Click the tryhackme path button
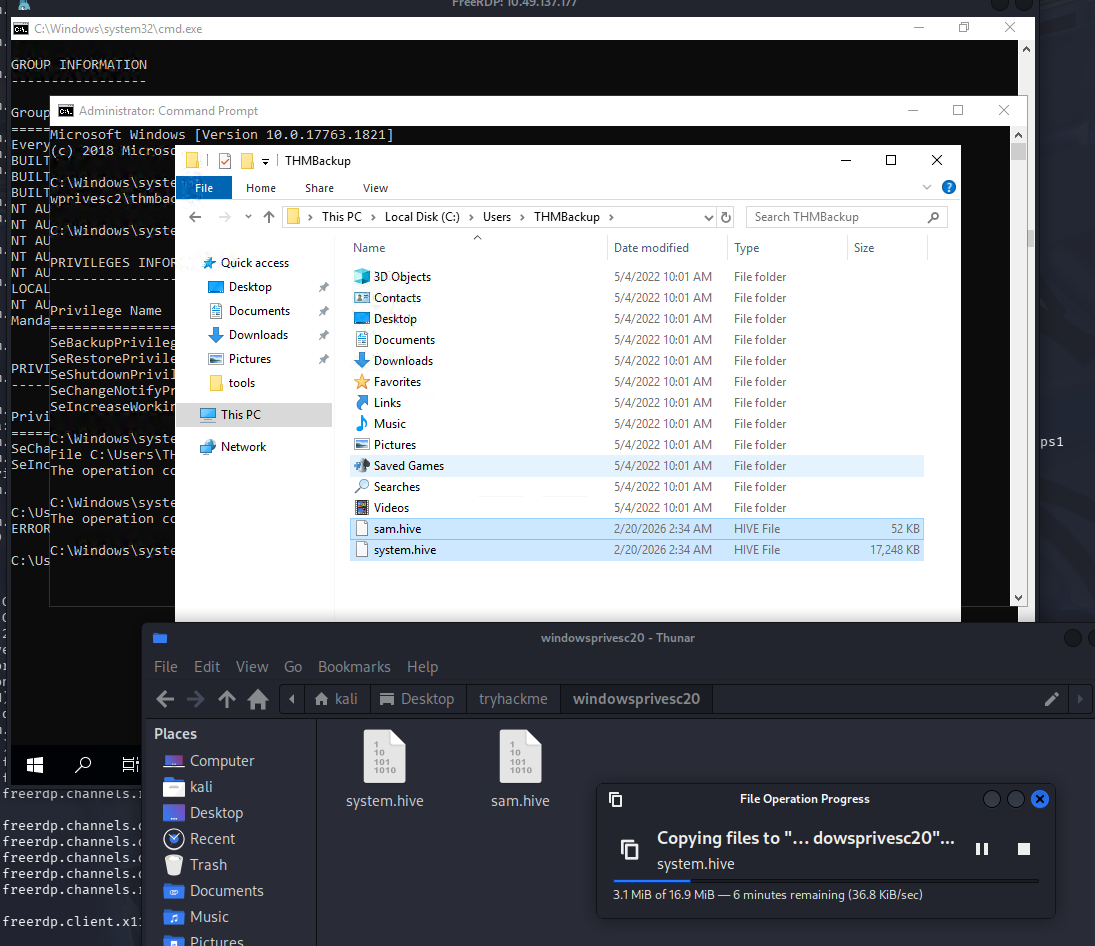This screenshot has height=946, width=1095. [x=513, y=699]
